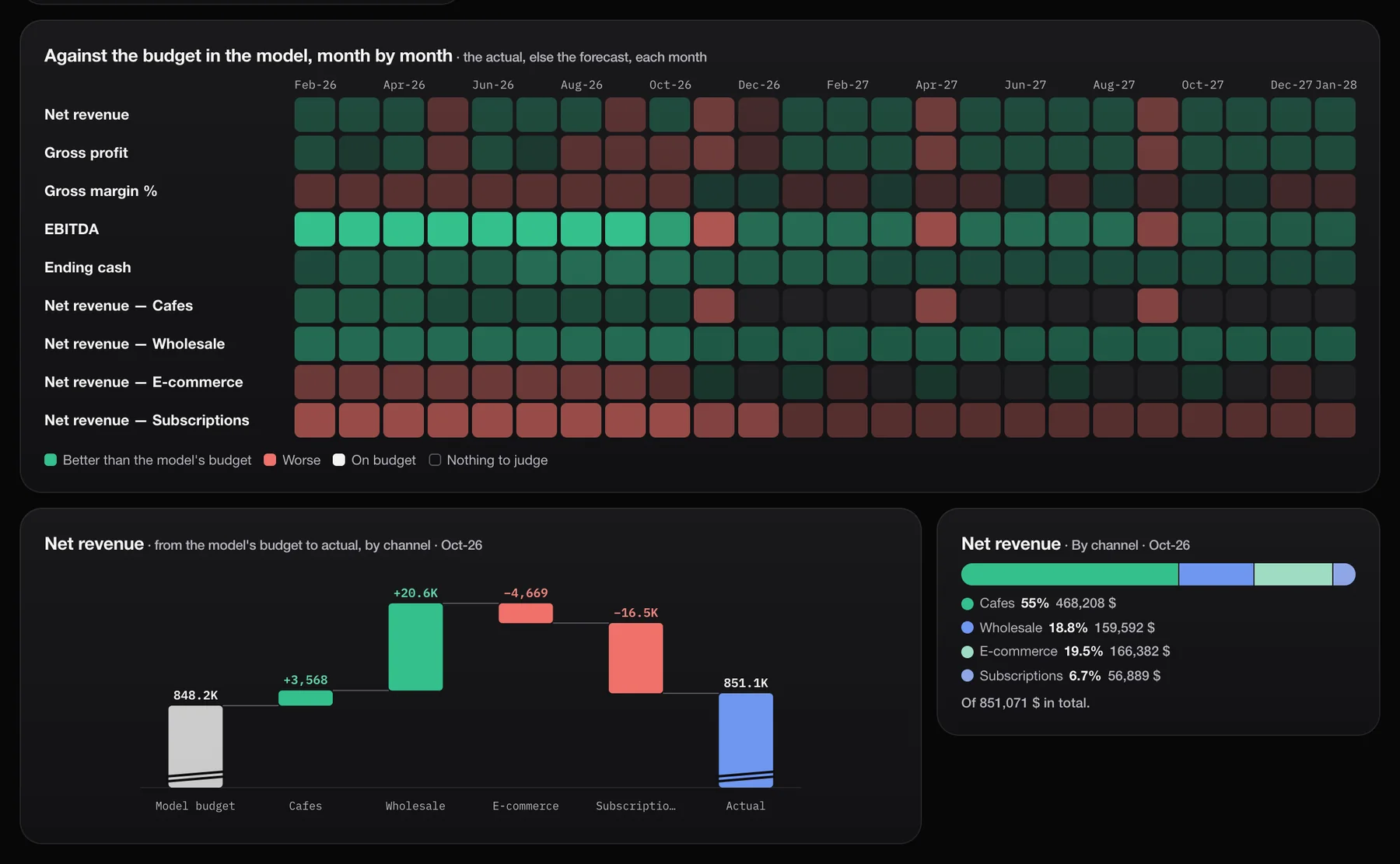The image size is (1400, 864).
Task: Click the white 'On budget' legend swatch
Action: pos(339,460)
